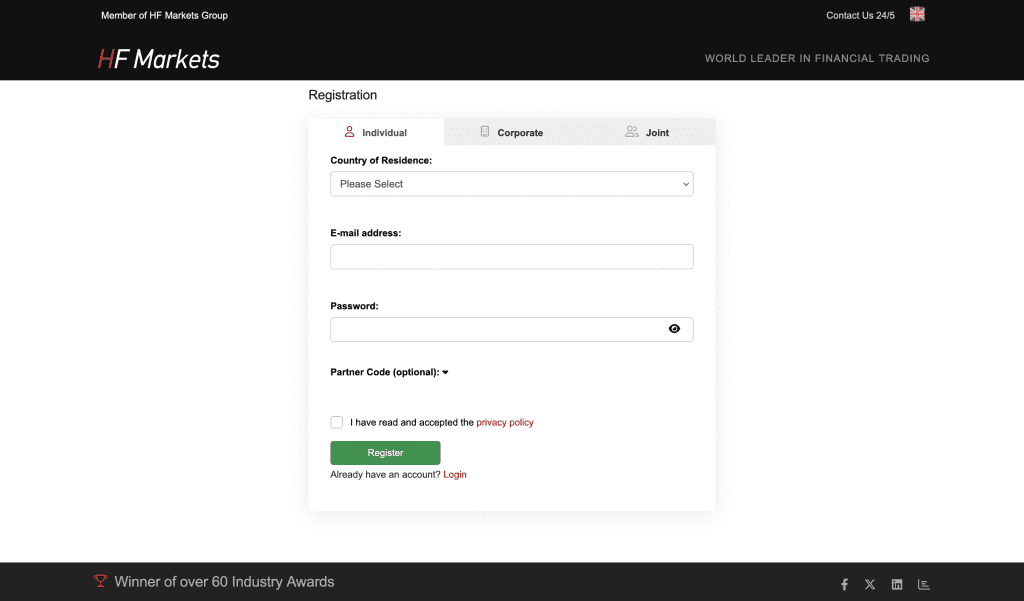This screenshot has width=1024, height=601.
Task: Click the chart icon at footer right end
Action: point(923,585)
